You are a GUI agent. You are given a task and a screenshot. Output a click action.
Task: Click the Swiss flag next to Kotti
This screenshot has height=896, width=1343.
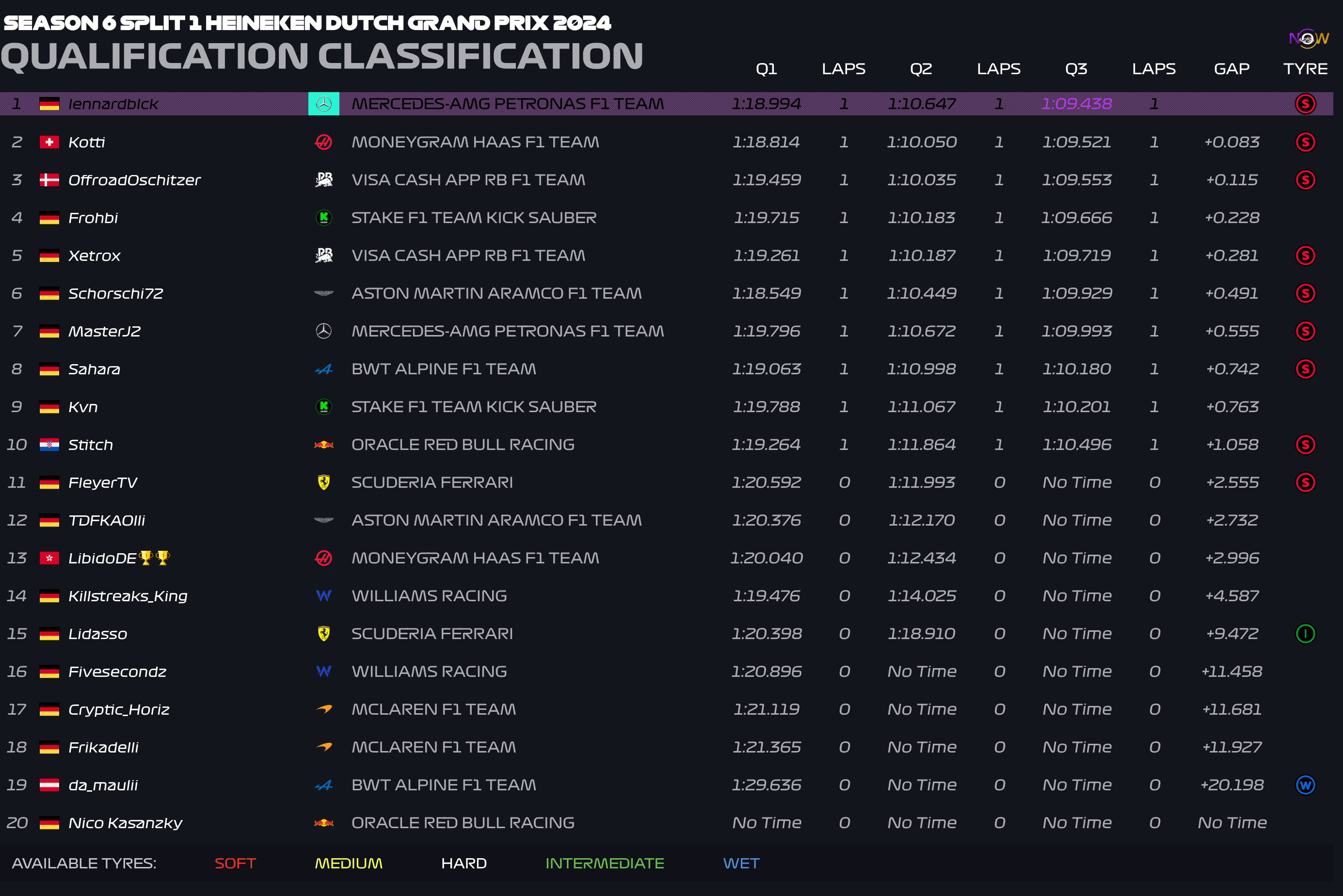(49, 142)
